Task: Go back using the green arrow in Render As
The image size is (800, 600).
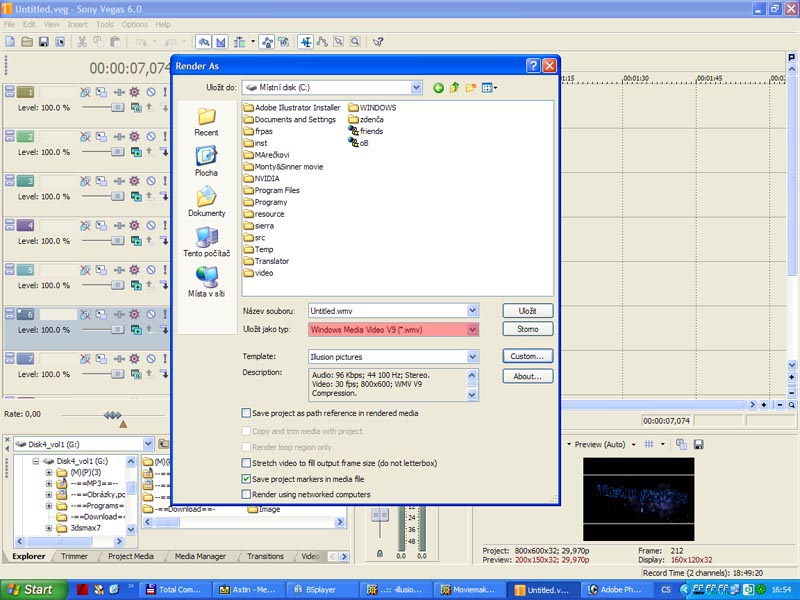Action: 438,88
